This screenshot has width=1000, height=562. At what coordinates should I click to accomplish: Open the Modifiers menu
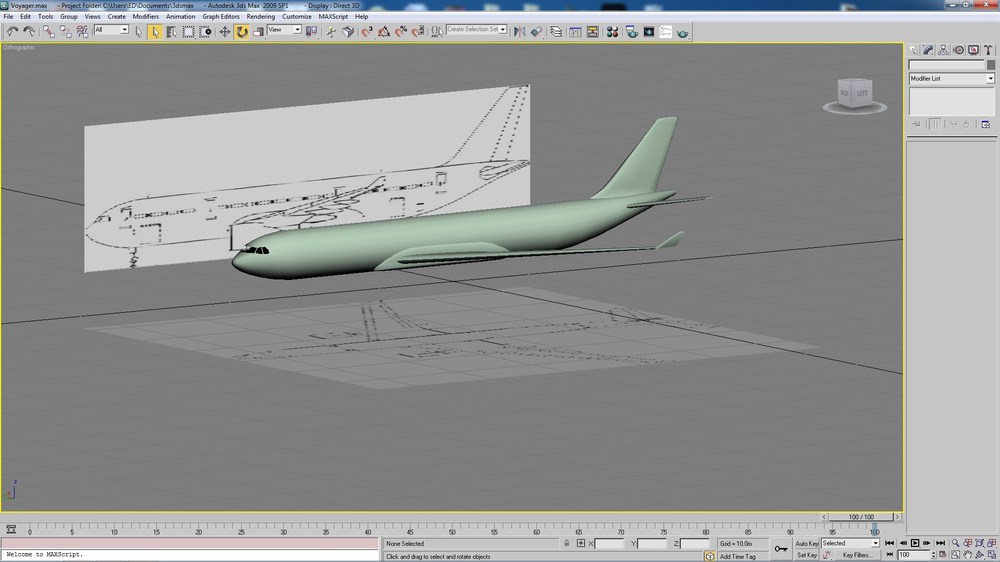(145, 17)
